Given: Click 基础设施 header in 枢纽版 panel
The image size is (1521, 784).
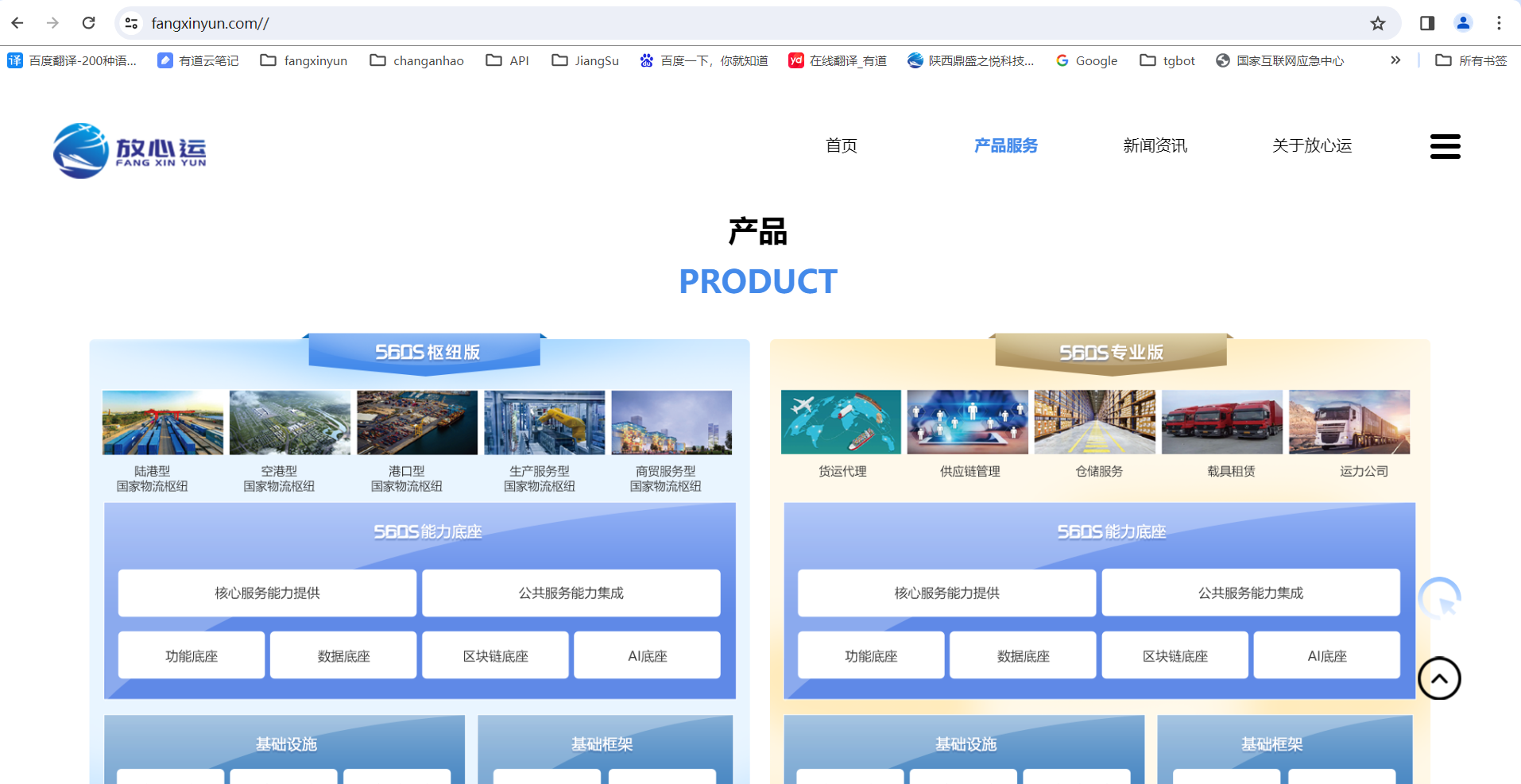Looking at the screenshot, I should click(286, 744).
